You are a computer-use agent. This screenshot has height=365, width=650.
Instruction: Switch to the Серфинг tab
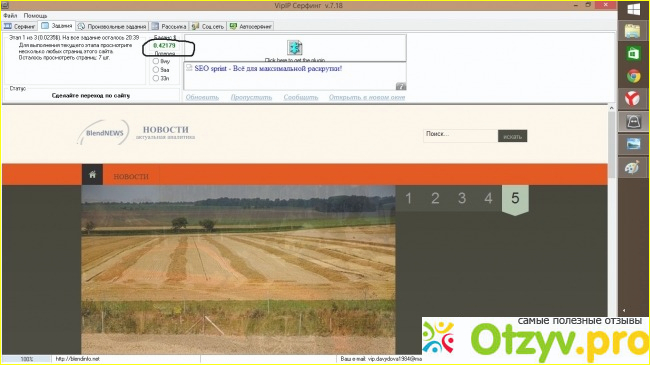(19, 26)
